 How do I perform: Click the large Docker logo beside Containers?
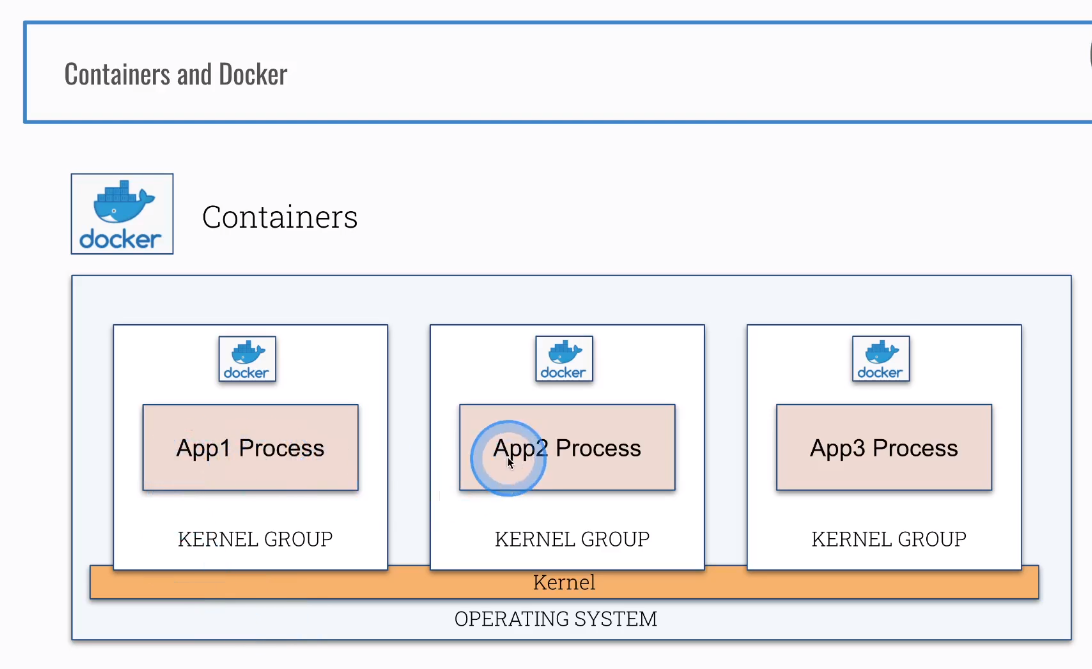tap(122, 214)
